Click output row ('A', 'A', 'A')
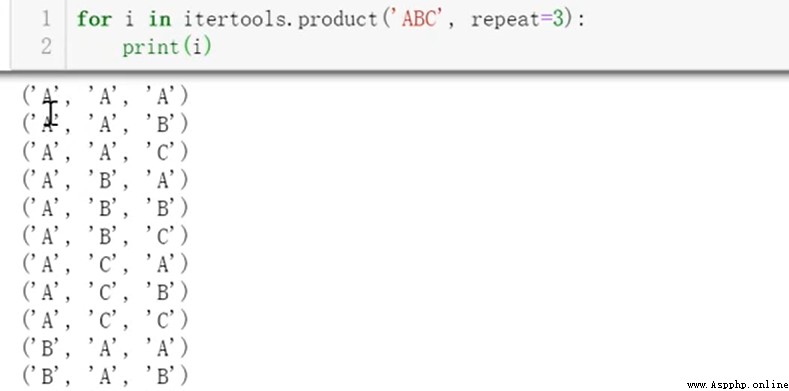The image size is (789, 391). (x=105, y=96)
